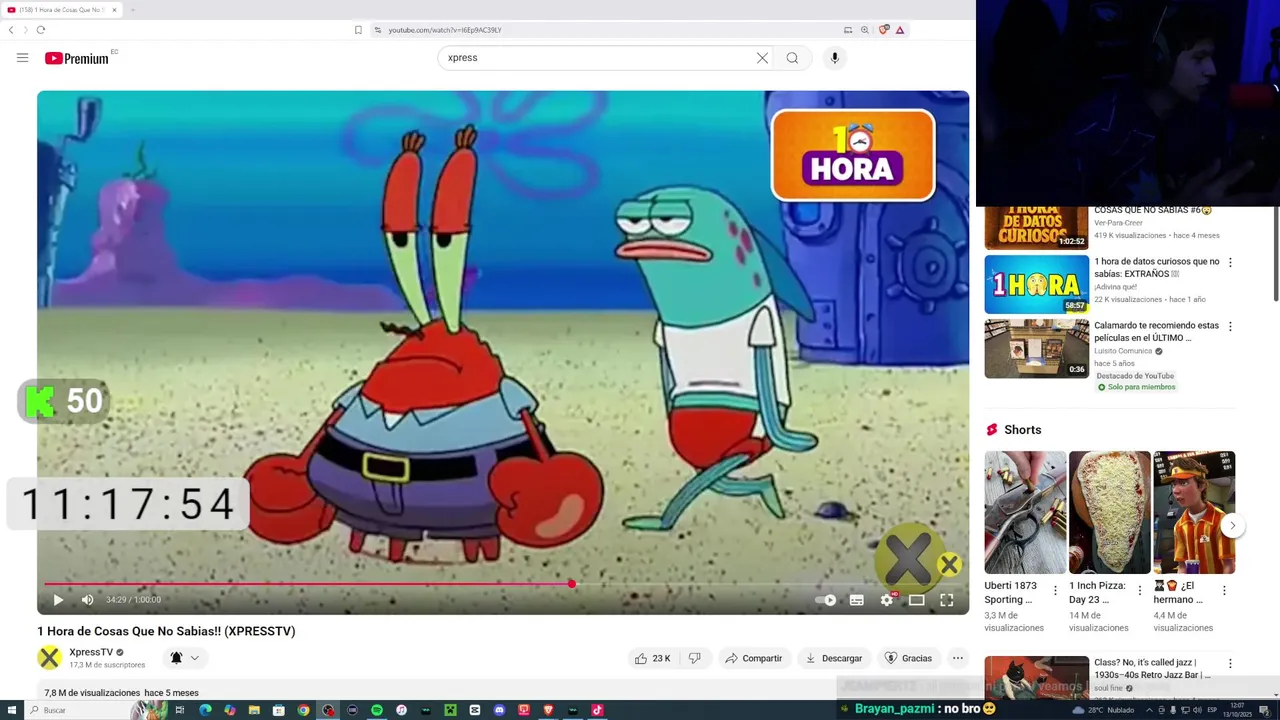Toggle autoplay switch in player
Viewport: 1280px width, 720px height.
tap(826, 600)
